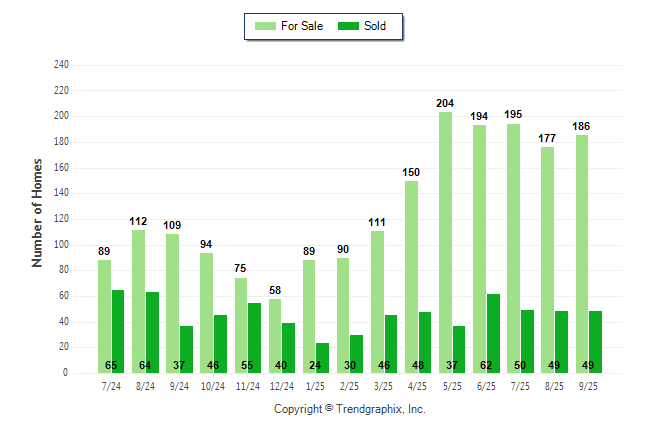The image size is (646, 434).
Task: Click the 1/25 Sold bar showing 24
Action: [x=323, y=357]
